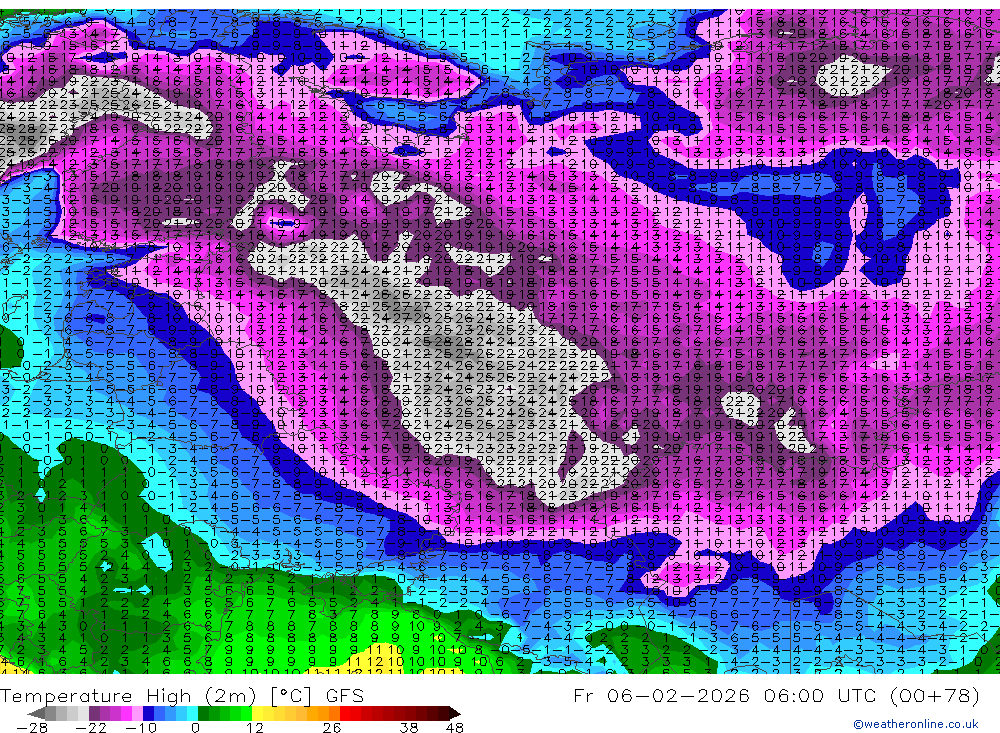Click the yellow segment of the temperature color scale
The height and width of the screenshot is (733, 1000).
coord(257,713)
